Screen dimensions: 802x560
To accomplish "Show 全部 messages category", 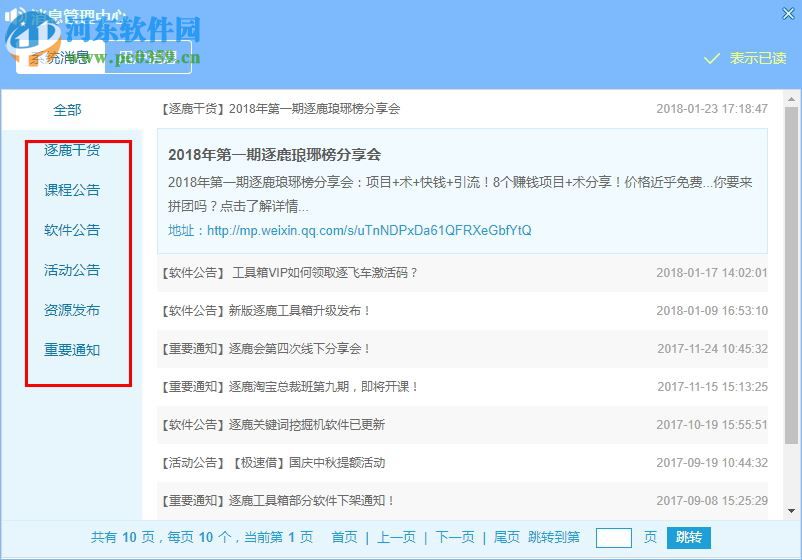I will pos(68,110).
